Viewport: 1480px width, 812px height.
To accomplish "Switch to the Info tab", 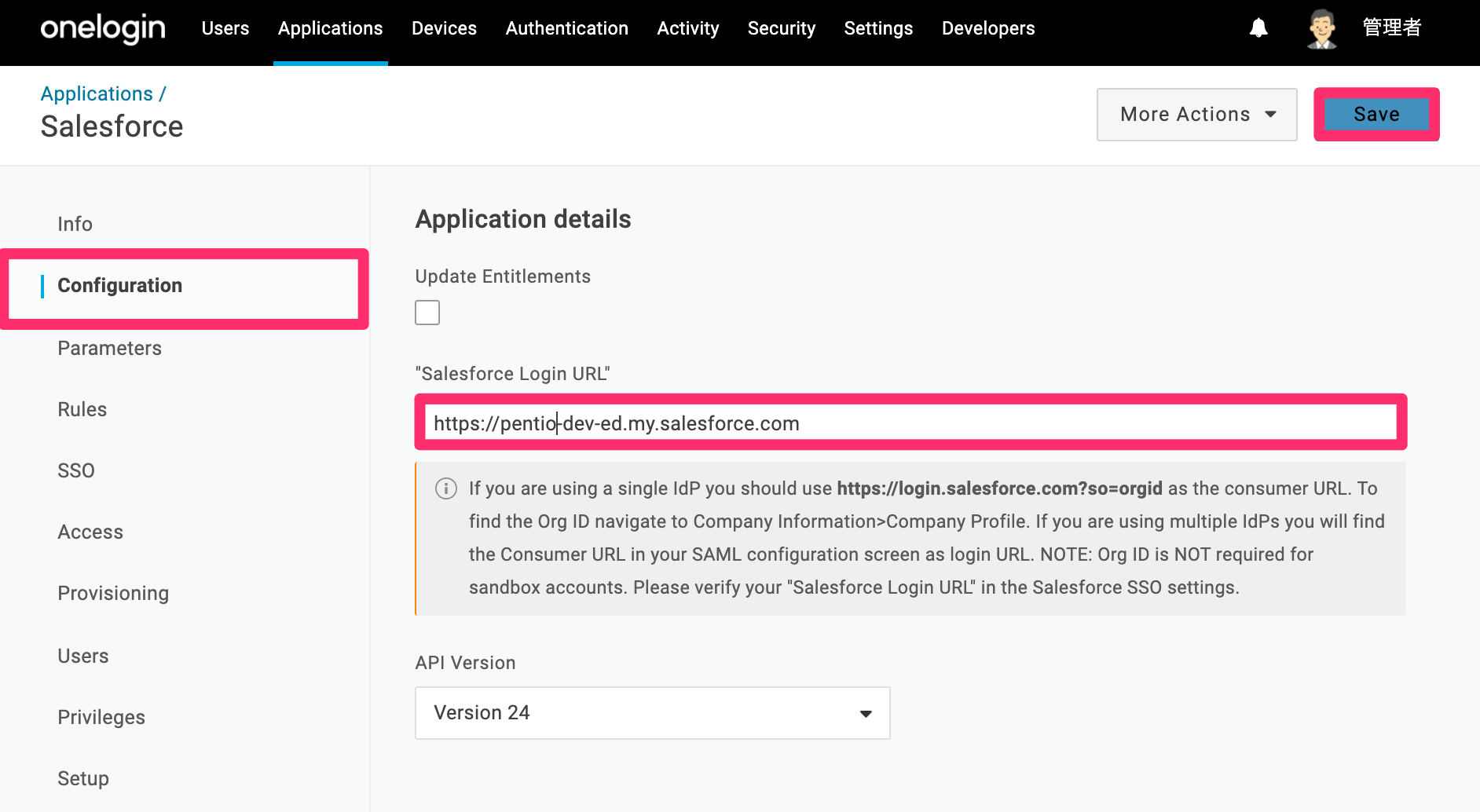I will pos(75,224).
